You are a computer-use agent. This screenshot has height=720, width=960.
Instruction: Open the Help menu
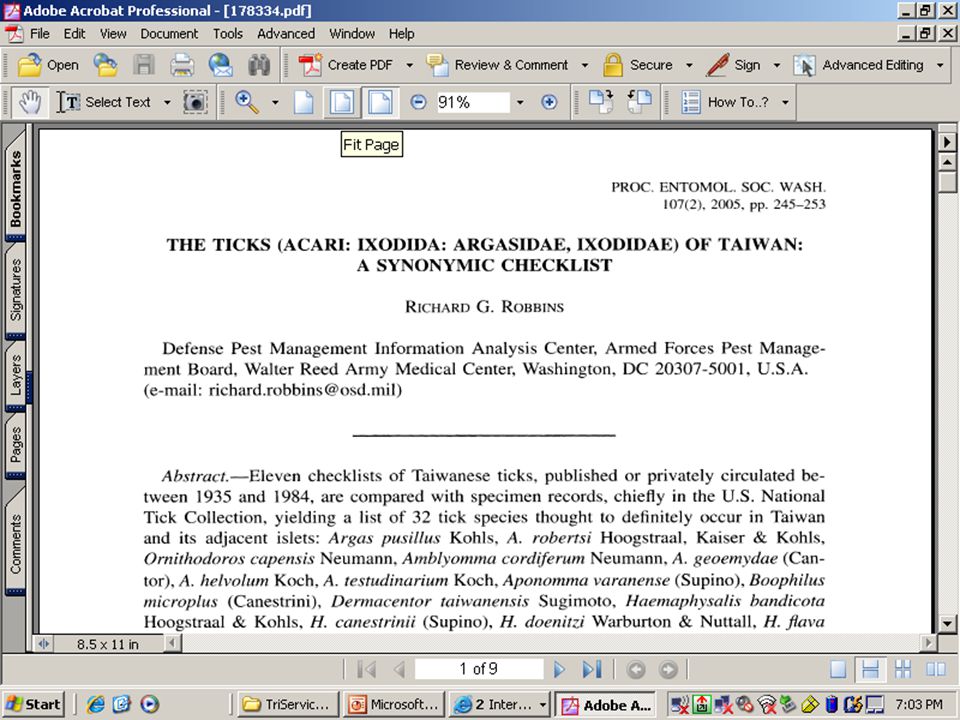[x=402, y=34]
